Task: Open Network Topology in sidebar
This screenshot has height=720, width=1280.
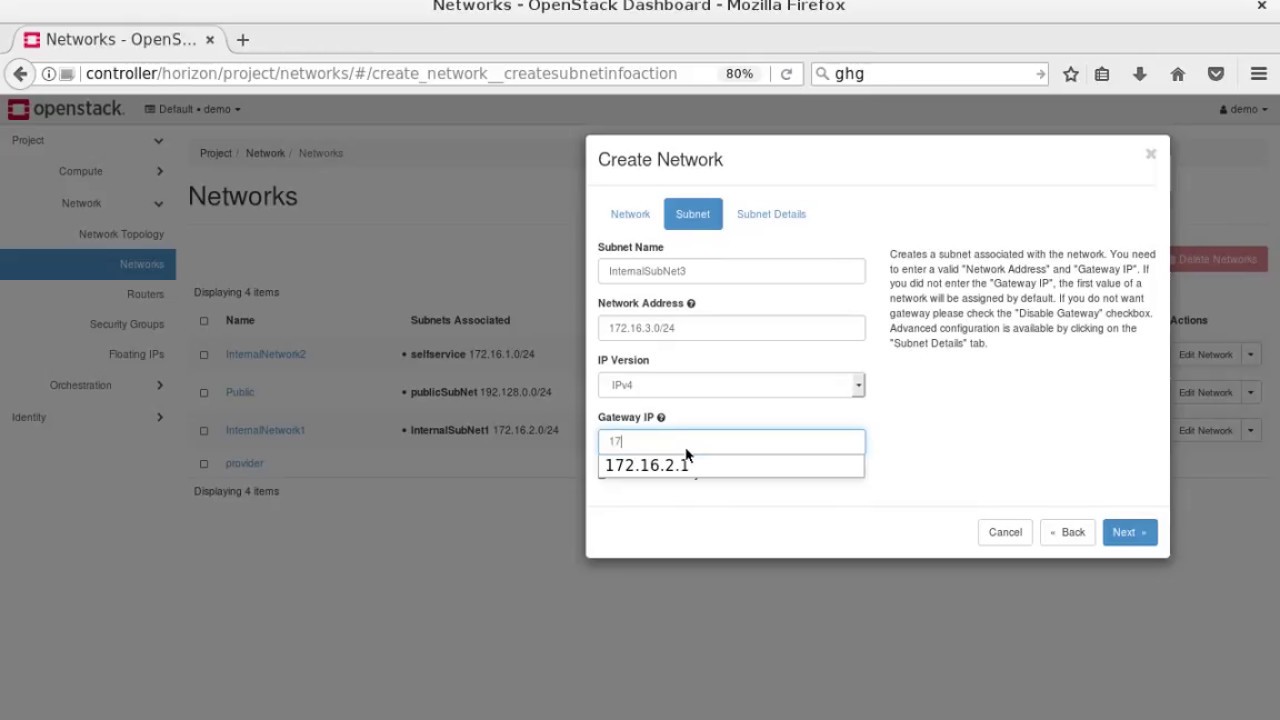Action: [121, 234]
